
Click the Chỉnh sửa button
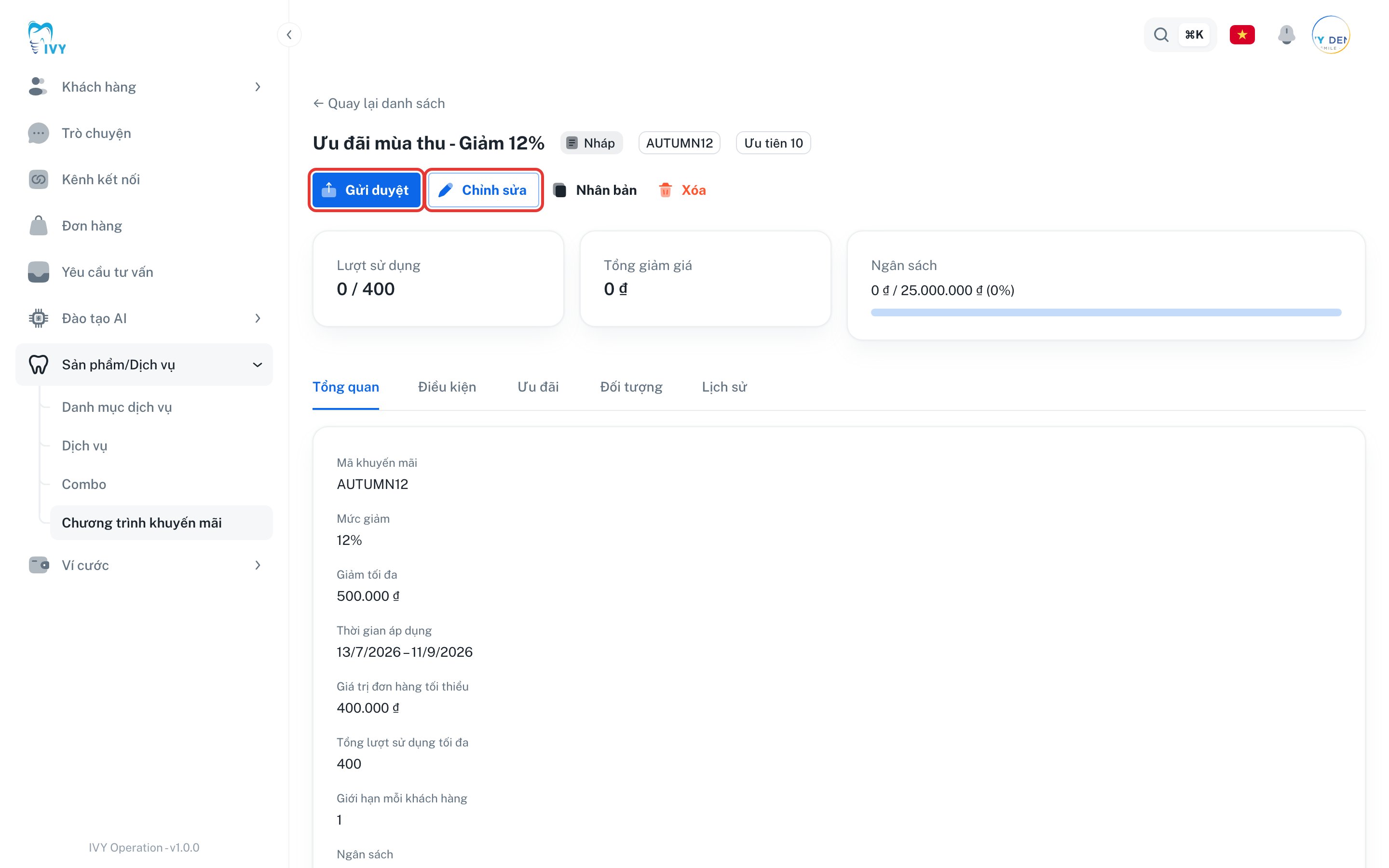(x=483, y=190)
